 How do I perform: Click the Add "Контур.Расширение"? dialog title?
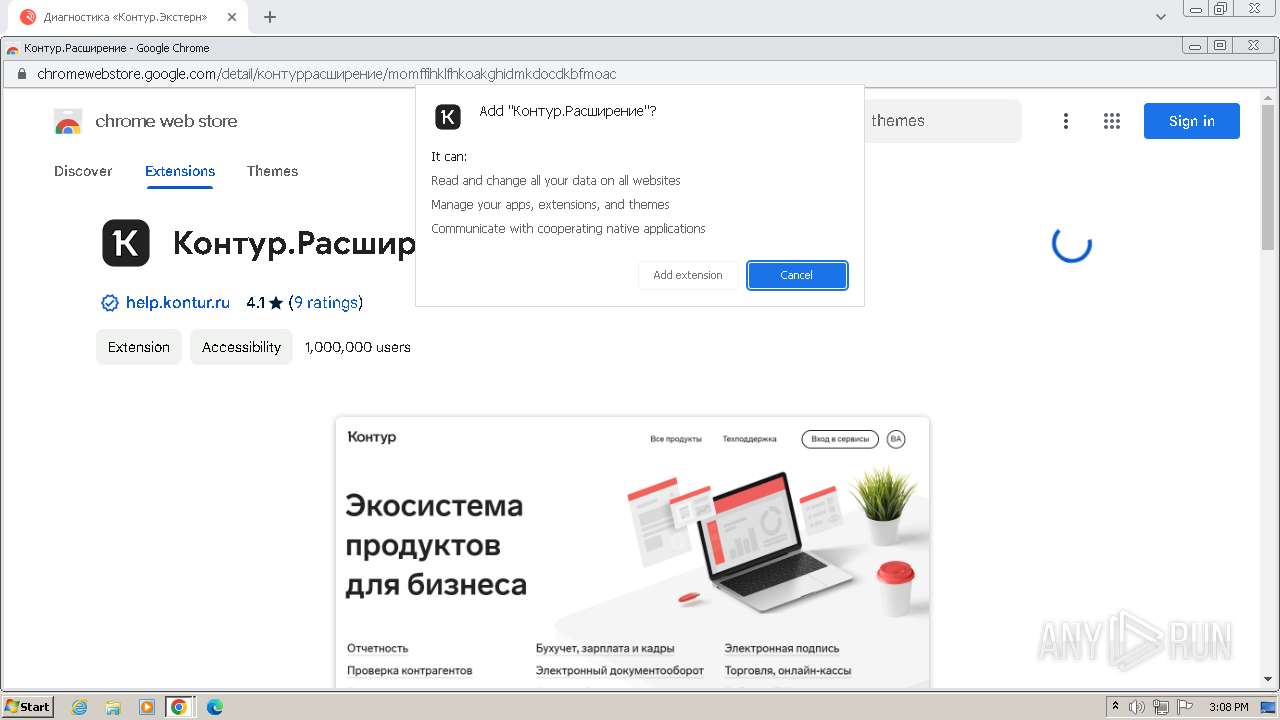568,111
